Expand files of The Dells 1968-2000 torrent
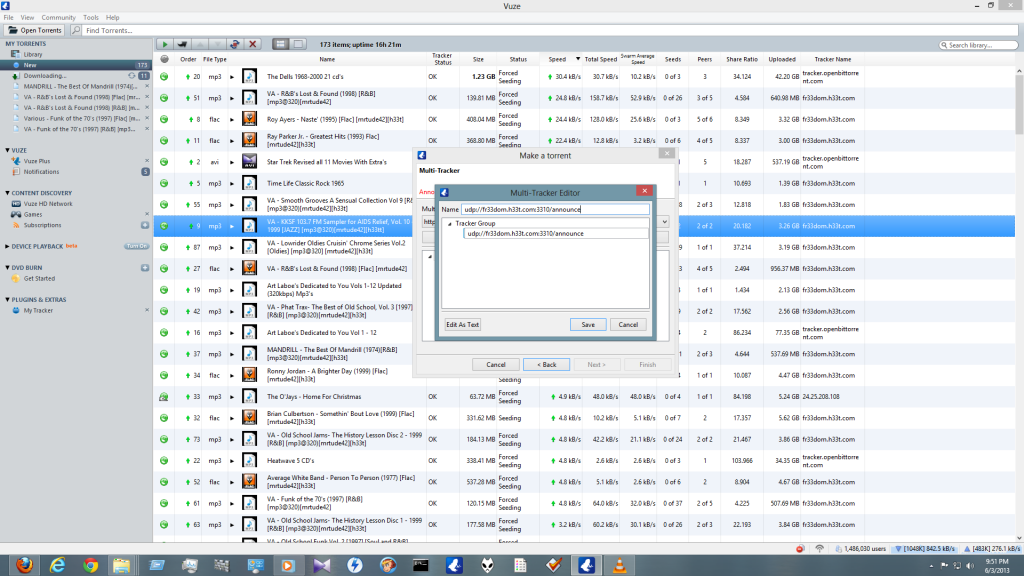Viewport: 1024px width, 576px height. pyautogui.click(x=232, y=77)
